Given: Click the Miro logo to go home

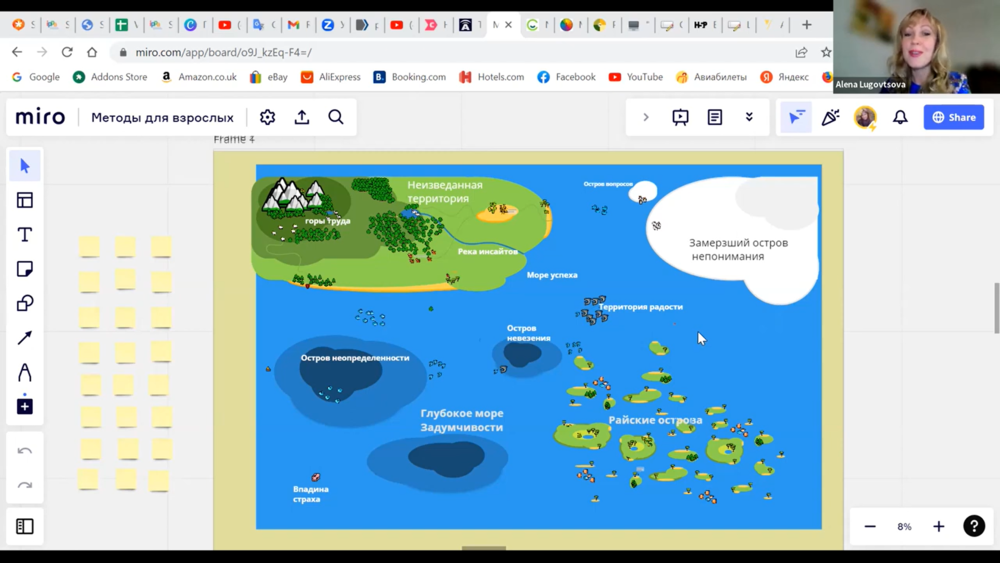Looking at the screenshot, I should 41,118.
